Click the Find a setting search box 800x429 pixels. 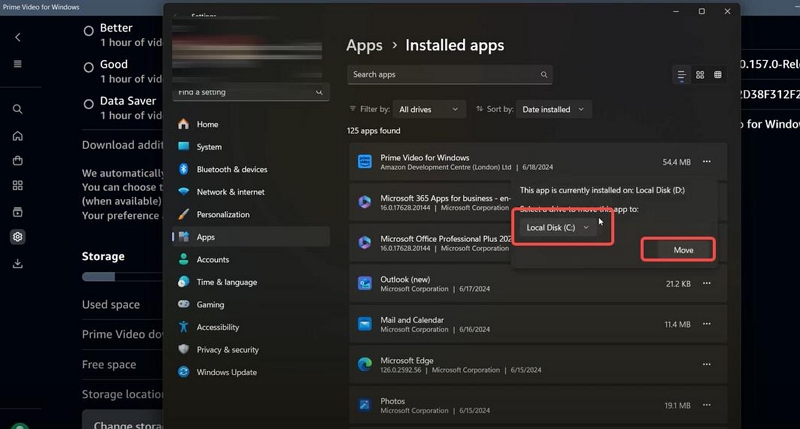tap(251, 92)
